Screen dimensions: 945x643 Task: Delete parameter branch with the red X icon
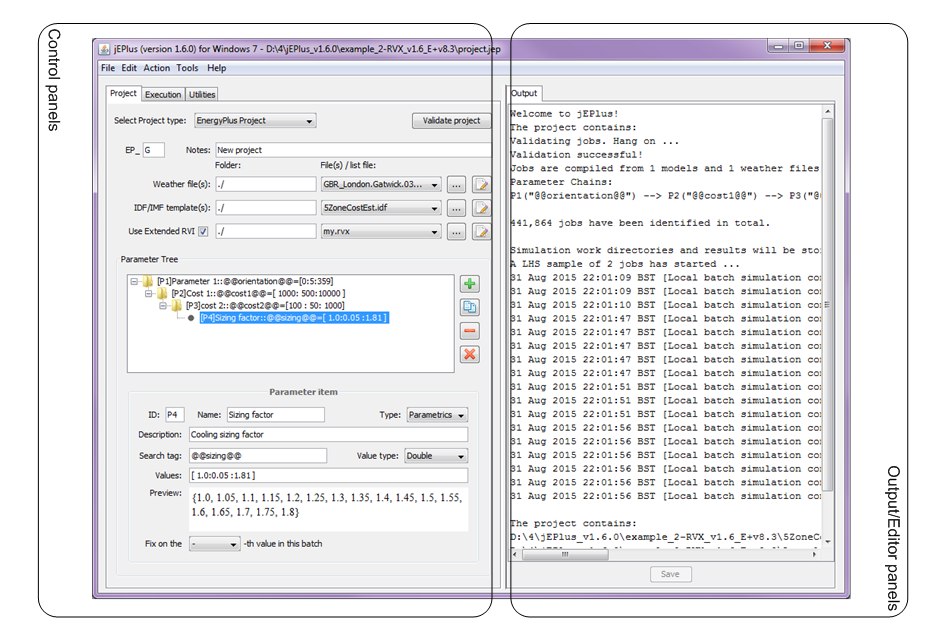click(x=469, y=354)
